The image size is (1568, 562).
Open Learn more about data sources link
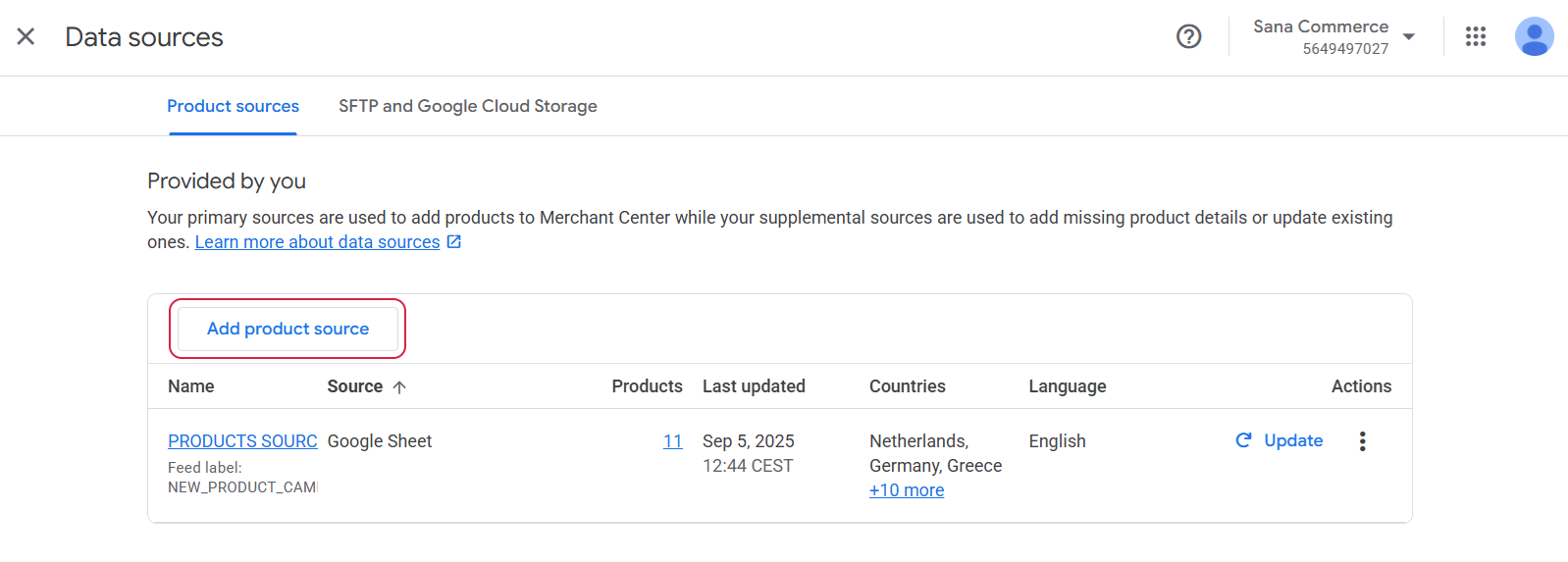tap(317, 242)
